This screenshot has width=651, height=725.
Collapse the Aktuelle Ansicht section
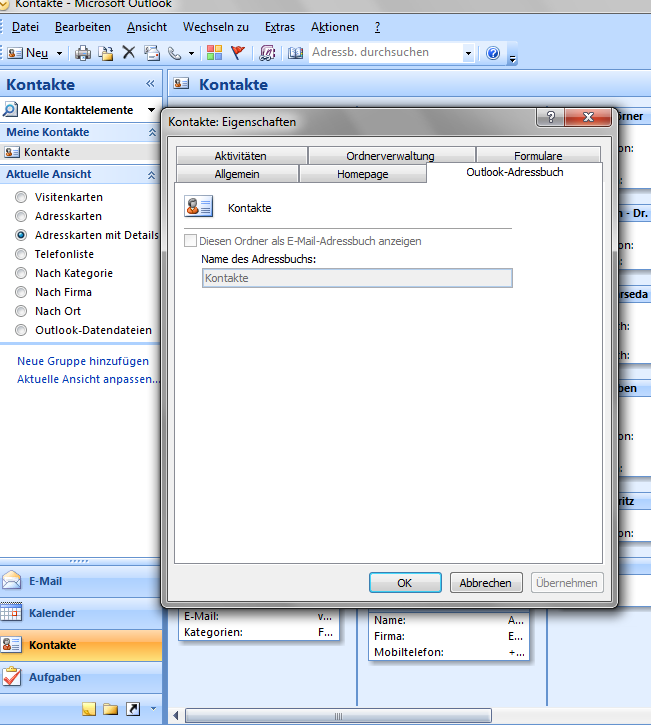[x=152, y=175]
